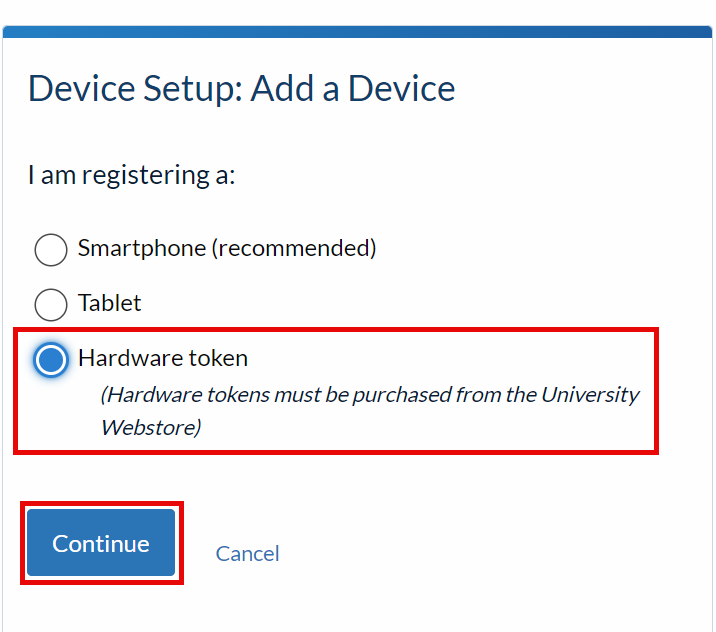
Task: Click the italic University Webstore purchase note
Action: pyautogui.click(x=370, y=411)
